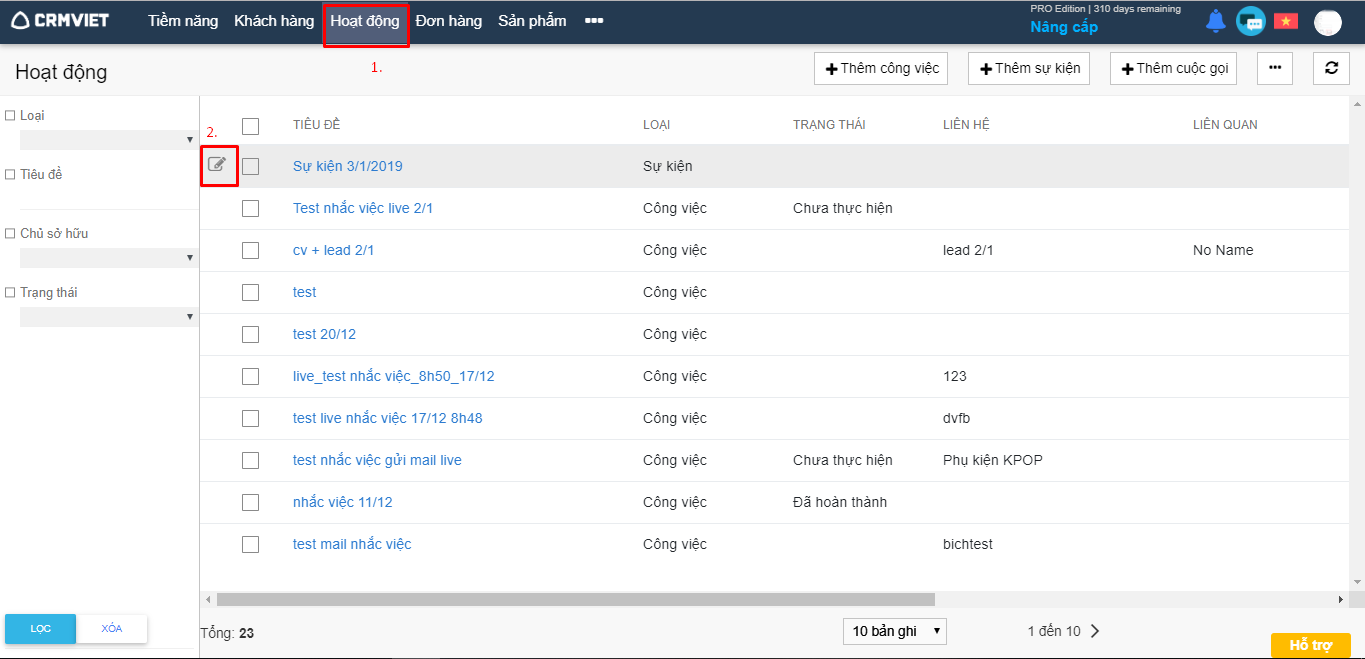Viewport: 1365px width, 659px height.
Task: Click the horizontal scrollbar under the table
Action: [x=575, y=599]
